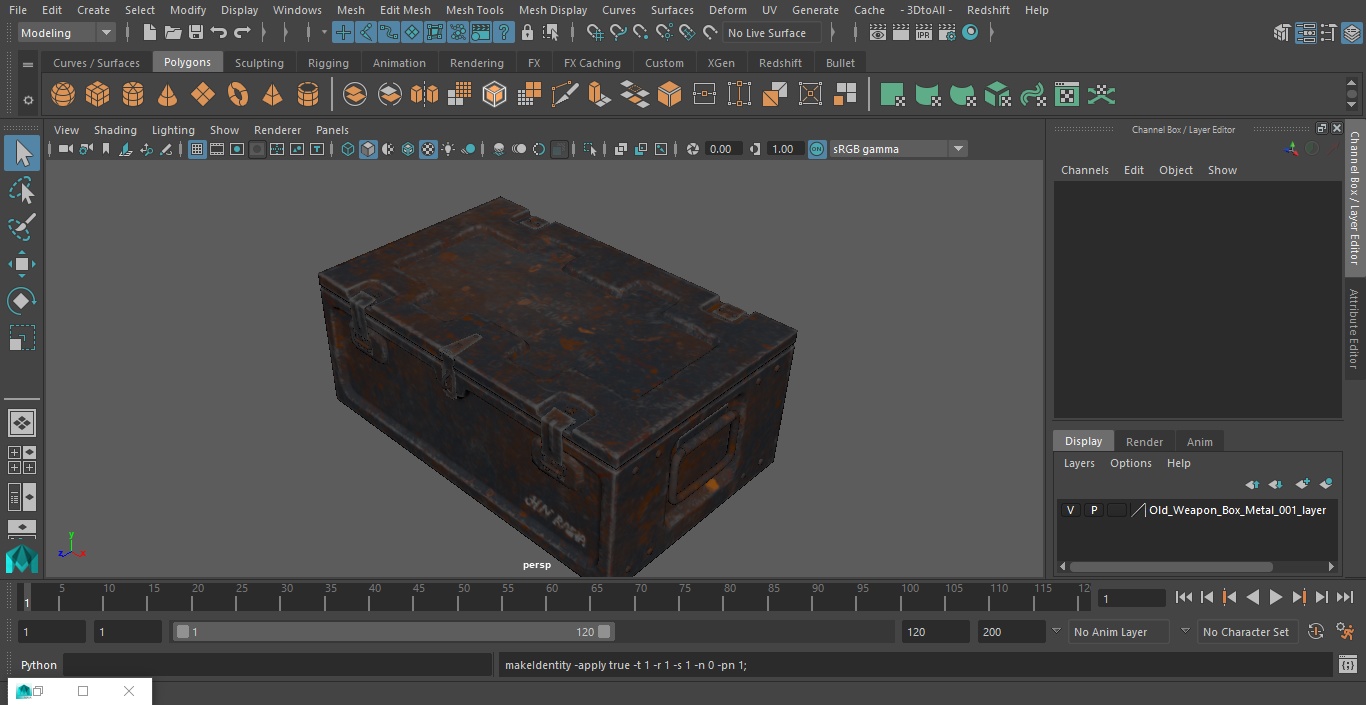Click the open scene folder icon
The width and height of the screenshot is (1366, 705).
coord(173,33)
